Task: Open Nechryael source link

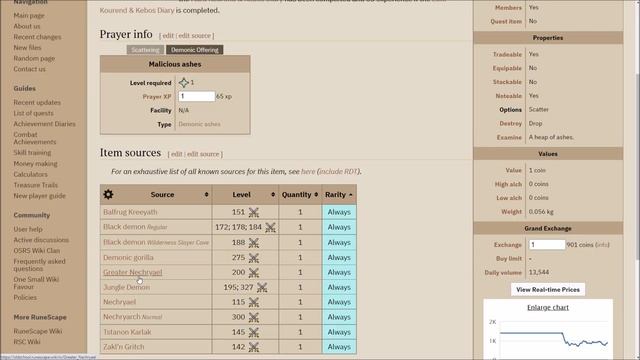Action: click(x=120, y=302)
